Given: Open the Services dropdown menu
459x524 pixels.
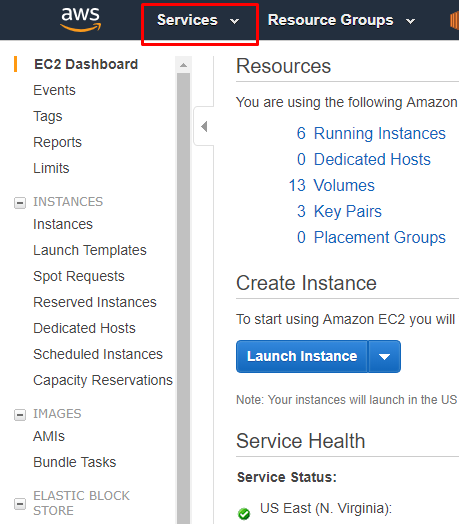Looking at the screenshot, I should tap(198, 20).
